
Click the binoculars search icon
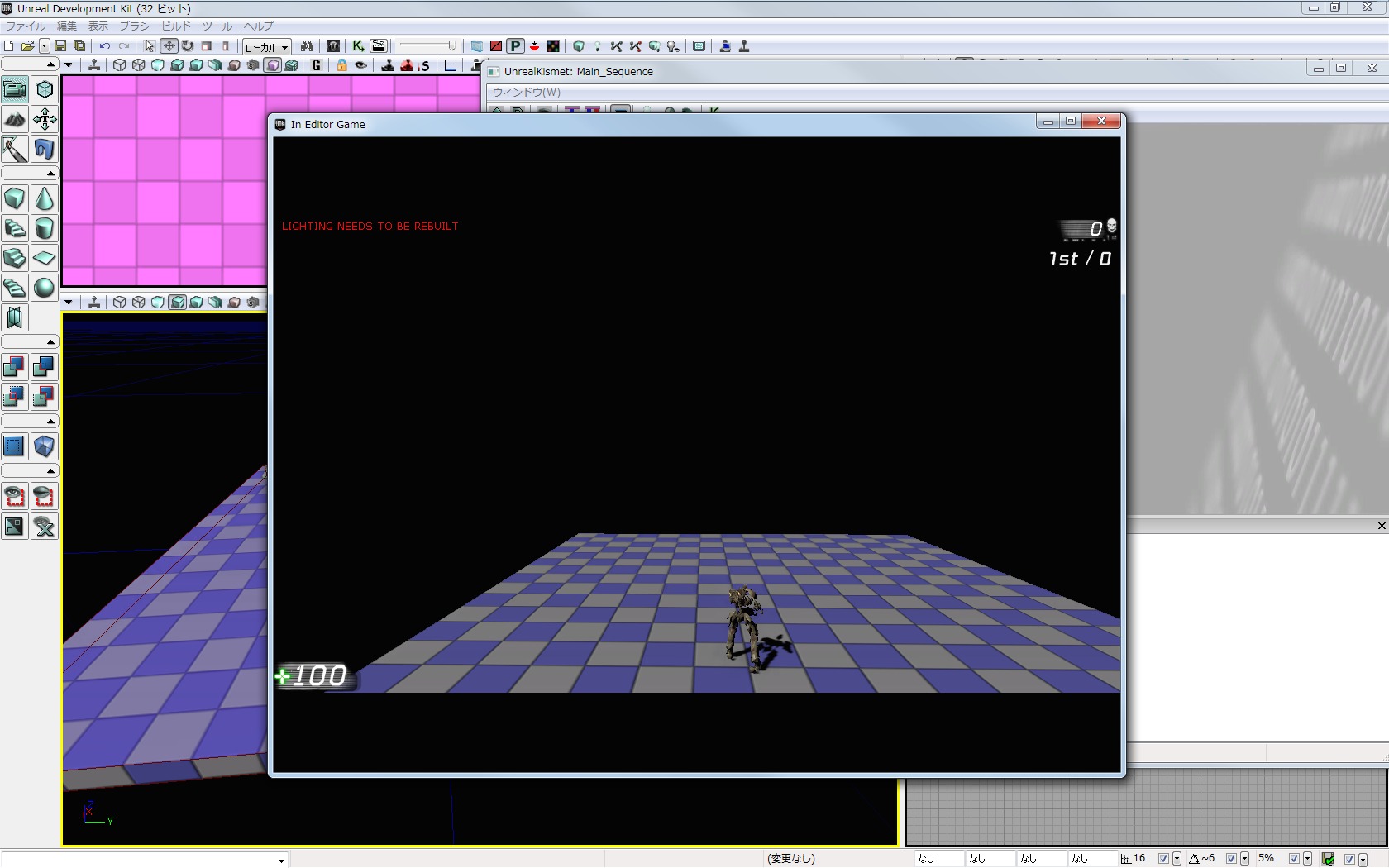307,46
